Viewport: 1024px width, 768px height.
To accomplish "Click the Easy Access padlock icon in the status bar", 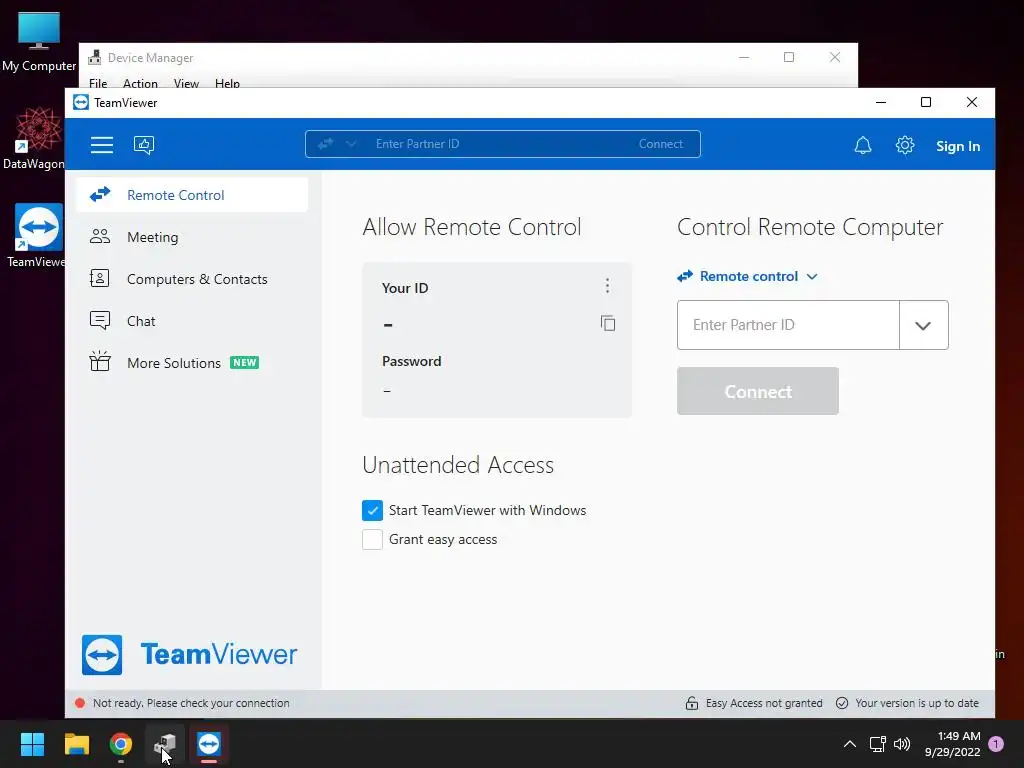I will (x=692, y=703).
